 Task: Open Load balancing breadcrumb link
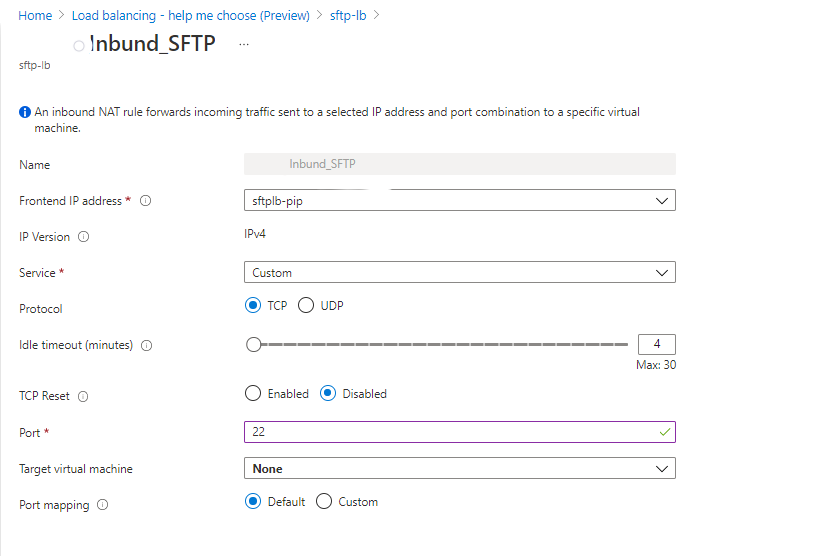[x=190, y=16]
